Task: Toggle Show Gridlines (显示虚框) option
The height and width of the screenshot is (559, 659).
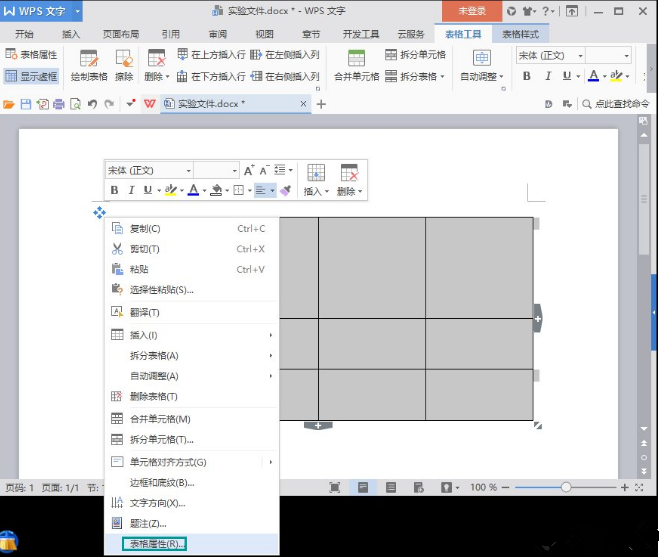Action: pyautogui.click(x=31, y=76)
